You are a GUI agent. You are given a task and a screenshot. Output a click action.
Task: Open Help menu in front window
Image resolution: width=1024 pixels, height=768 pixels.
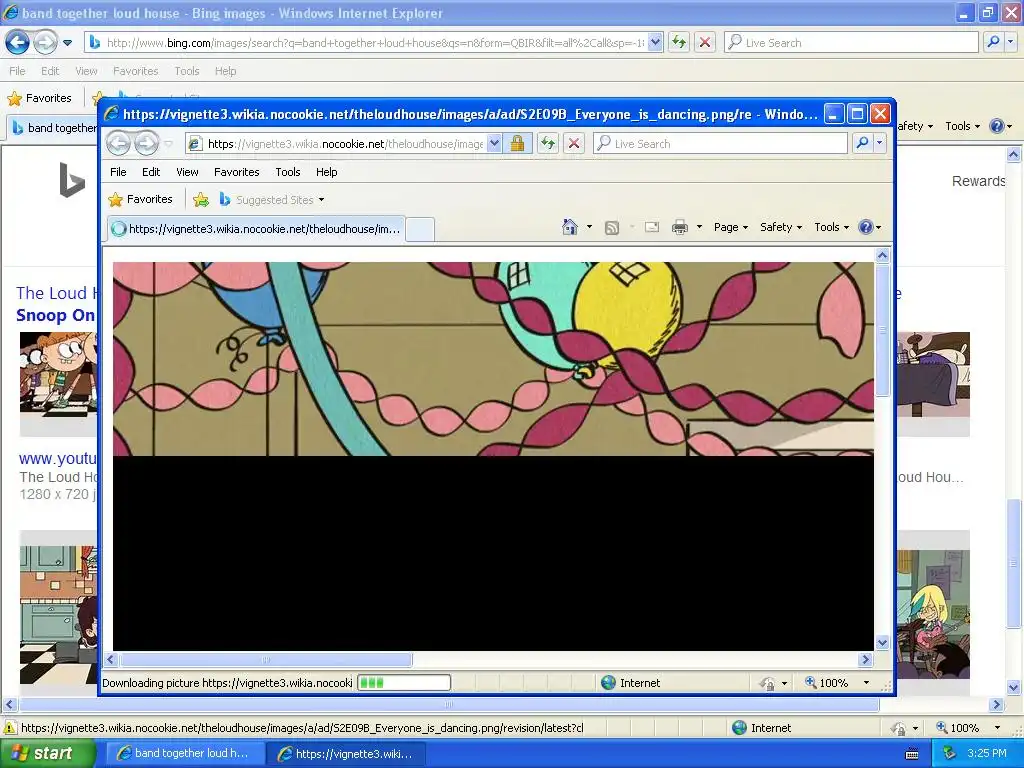(x=327, y=172)
